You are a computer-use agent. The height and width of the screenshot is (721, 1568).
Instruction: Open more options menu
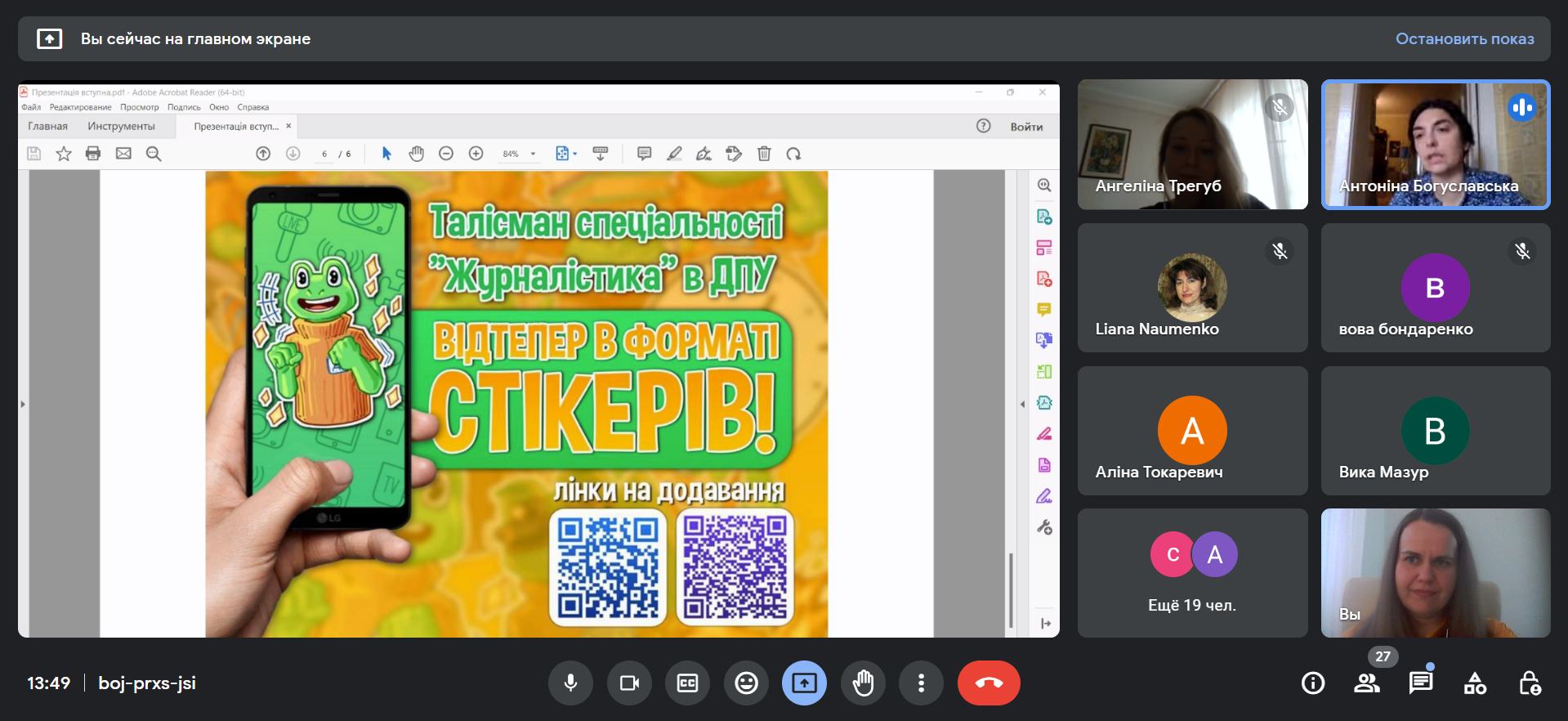click(x=921, y=683)
